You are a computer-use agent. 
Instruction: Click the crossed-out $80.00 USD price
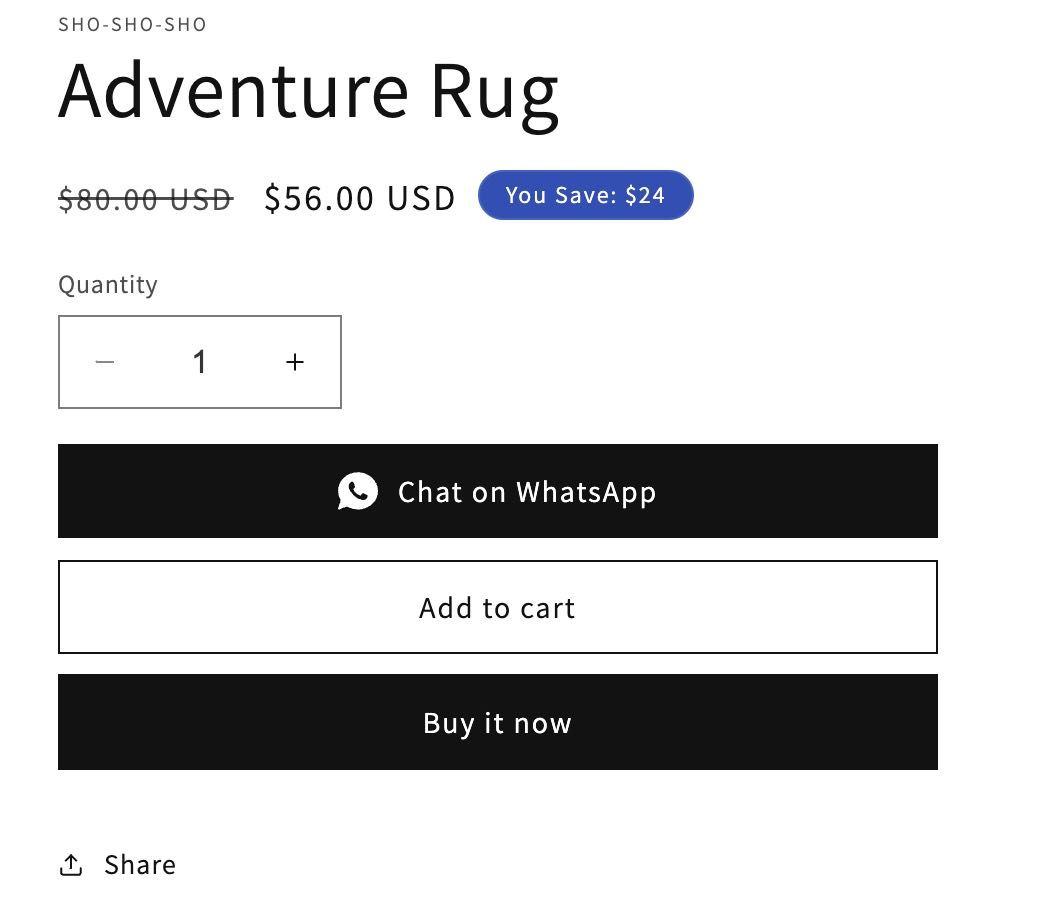pos(145,199)
